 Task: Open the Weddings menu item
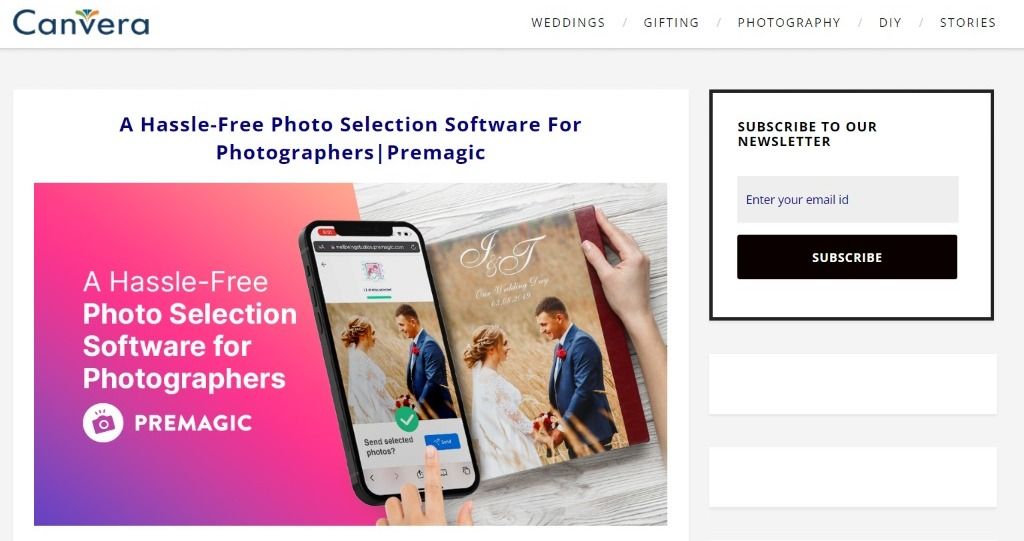click(568, 23)
